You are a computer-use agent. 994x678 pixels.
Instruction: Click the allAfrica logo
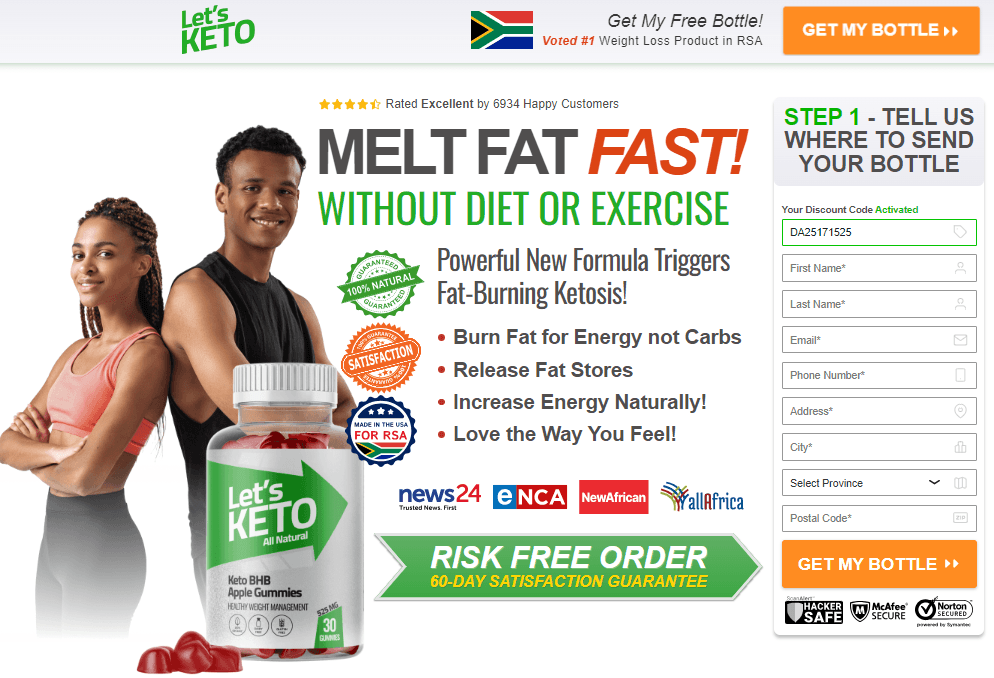click(702, 497)
